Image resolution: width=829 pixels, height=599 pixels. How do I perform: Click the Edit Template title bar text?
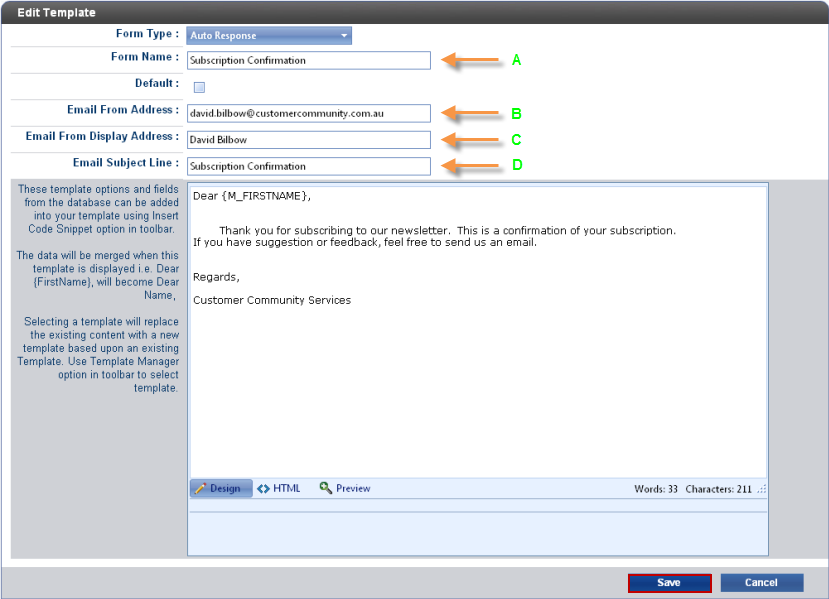[56, 13]
